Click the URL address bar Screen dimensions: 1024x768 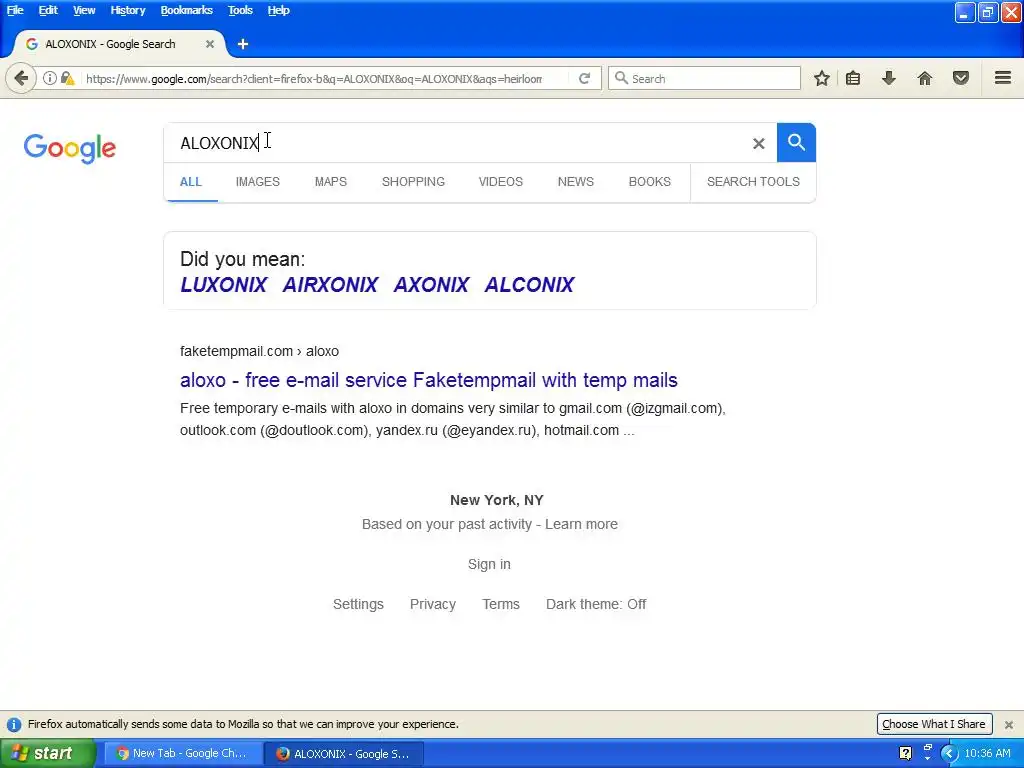pos(313,78)
